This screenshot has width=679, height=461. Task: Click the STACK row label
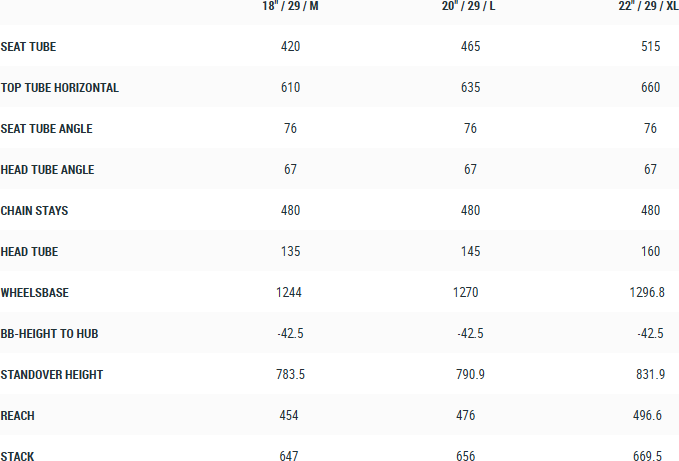18,457
